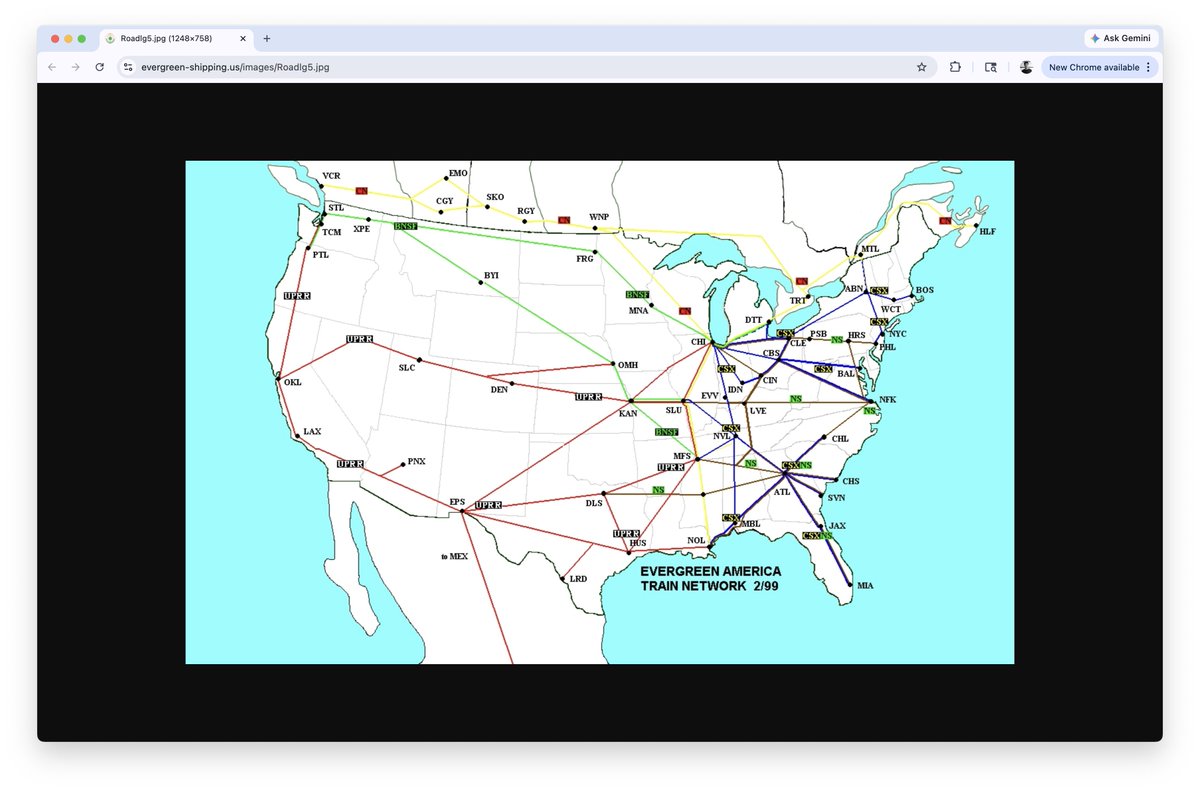Click the HLF station label
The image size is (1200, 791).
[988, 231]
